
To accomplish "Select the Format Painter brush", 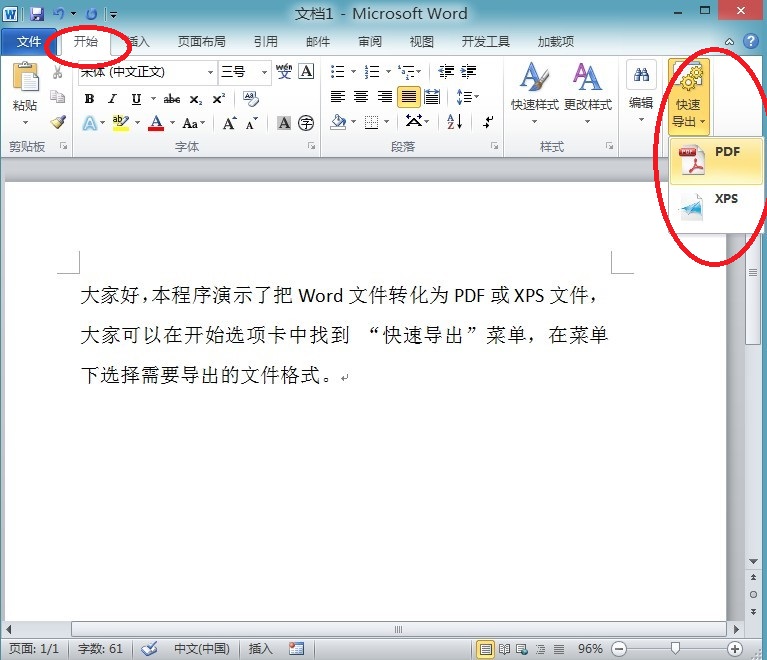I will pyautogui.click(x=58, y=121).
